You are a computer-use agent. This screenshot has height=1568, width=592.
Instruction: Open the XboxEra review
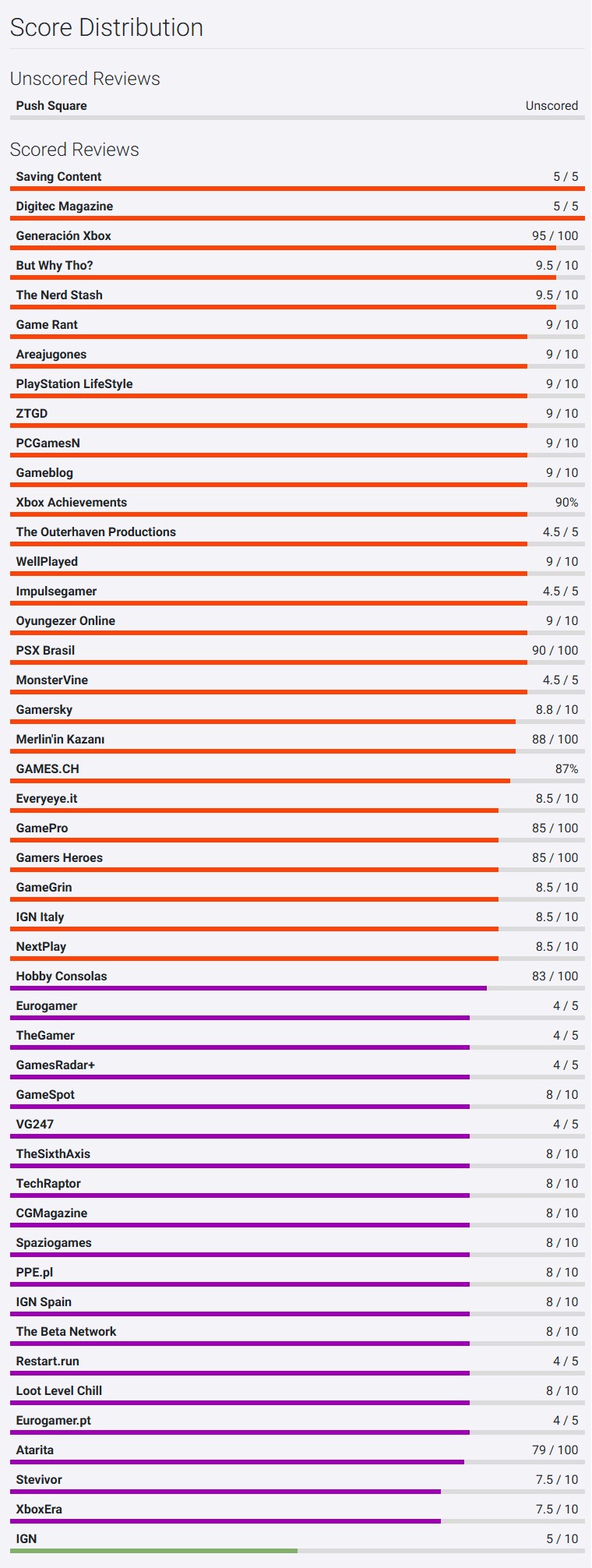coord(39,1510)
